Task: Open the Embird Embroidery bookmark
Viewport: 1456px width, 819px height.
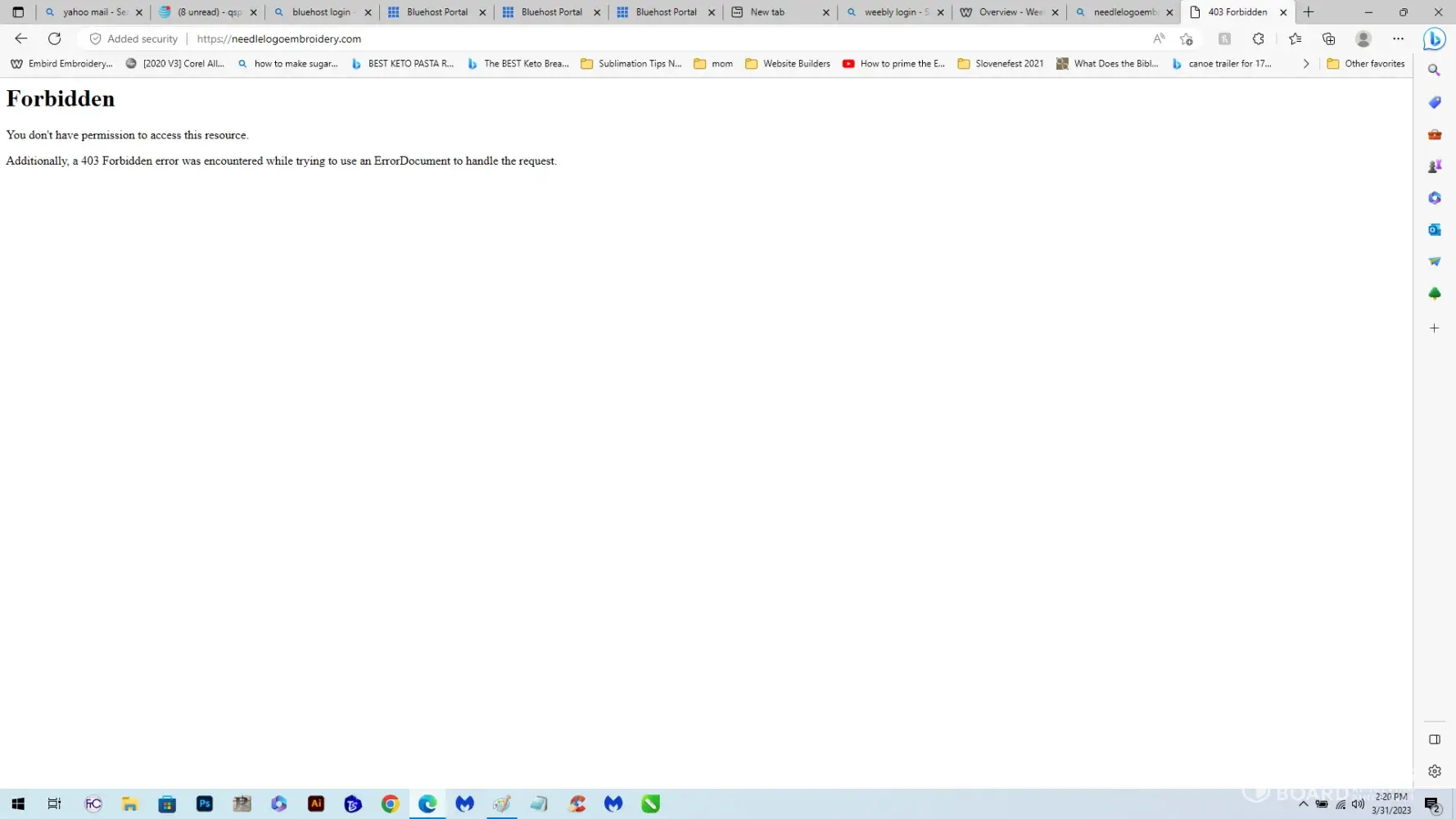Action: click(62, 64)
